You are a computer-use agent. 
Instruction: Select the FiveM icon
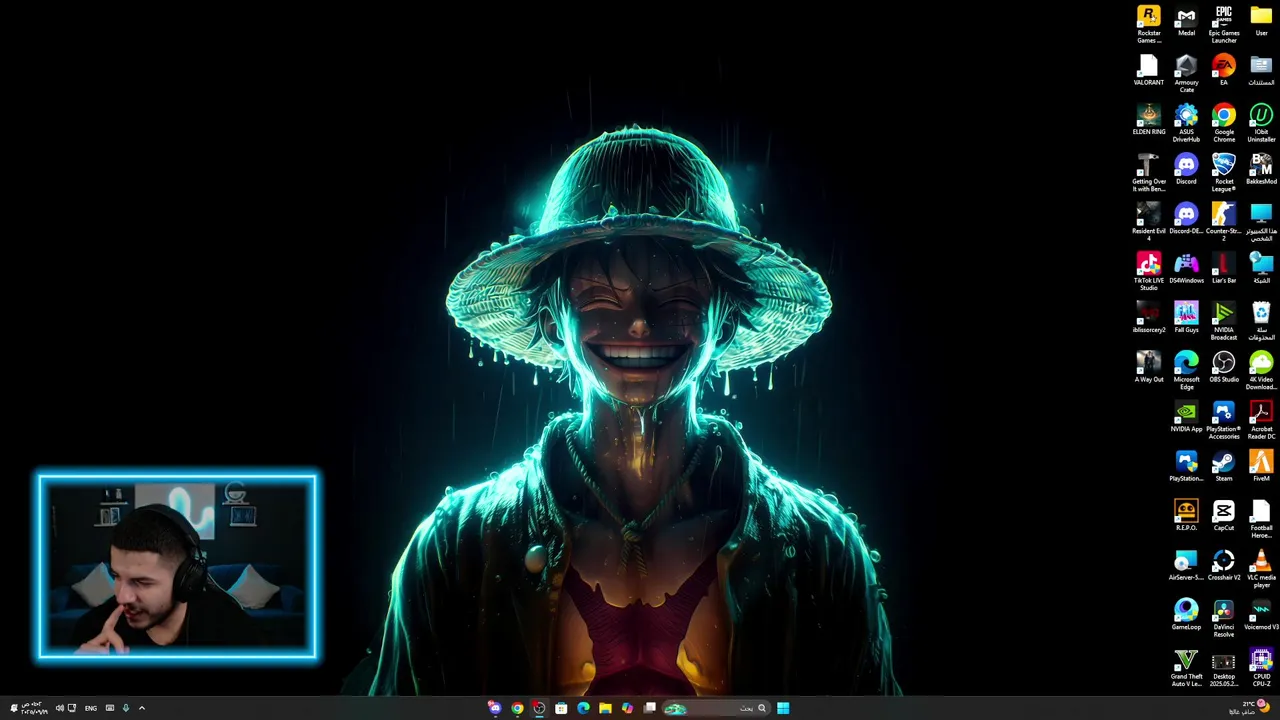pos(1261,466)
